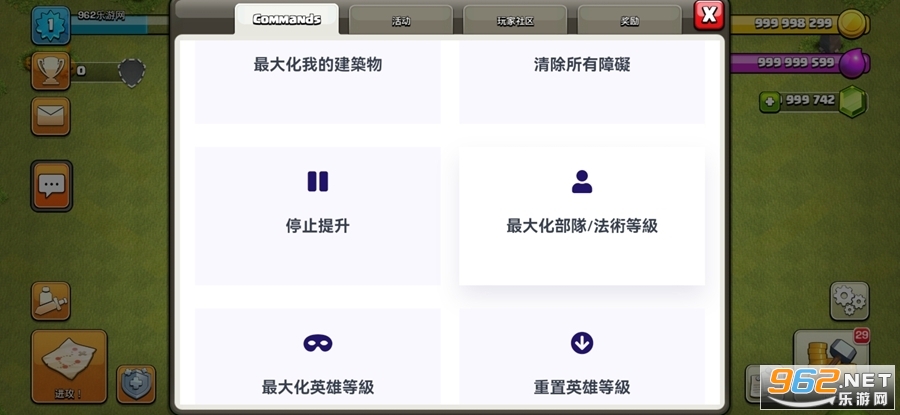The image size is (900, 415).
Task: Select 最大化我的建築物 command card
Action: pyautogui.click(x=317, y=82)
